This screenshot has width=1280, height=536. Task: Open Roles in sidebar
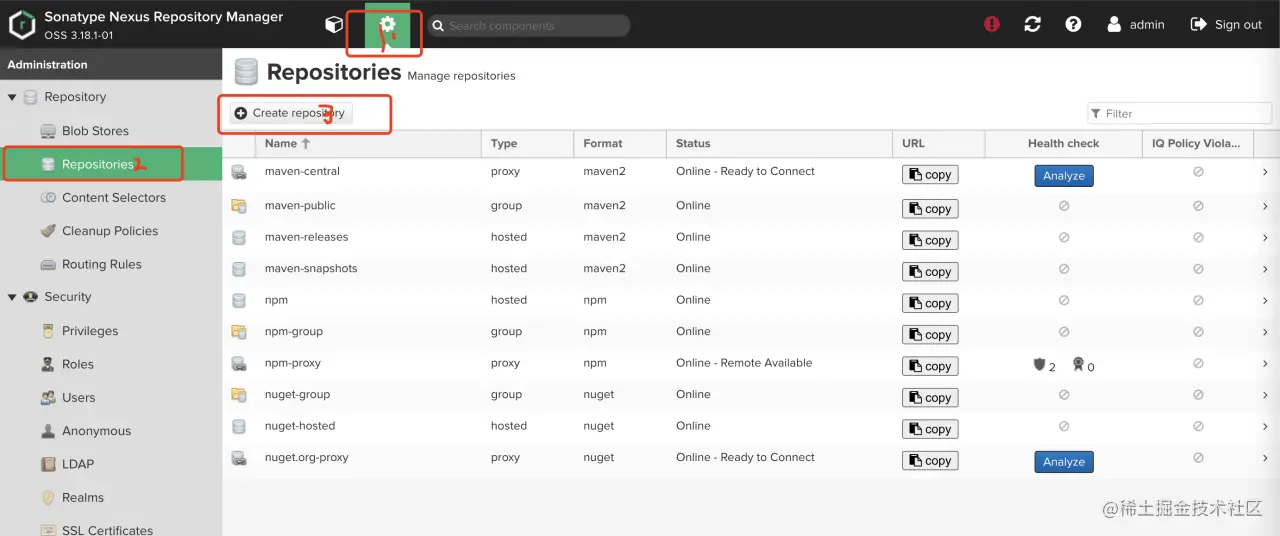click(78, 364)
